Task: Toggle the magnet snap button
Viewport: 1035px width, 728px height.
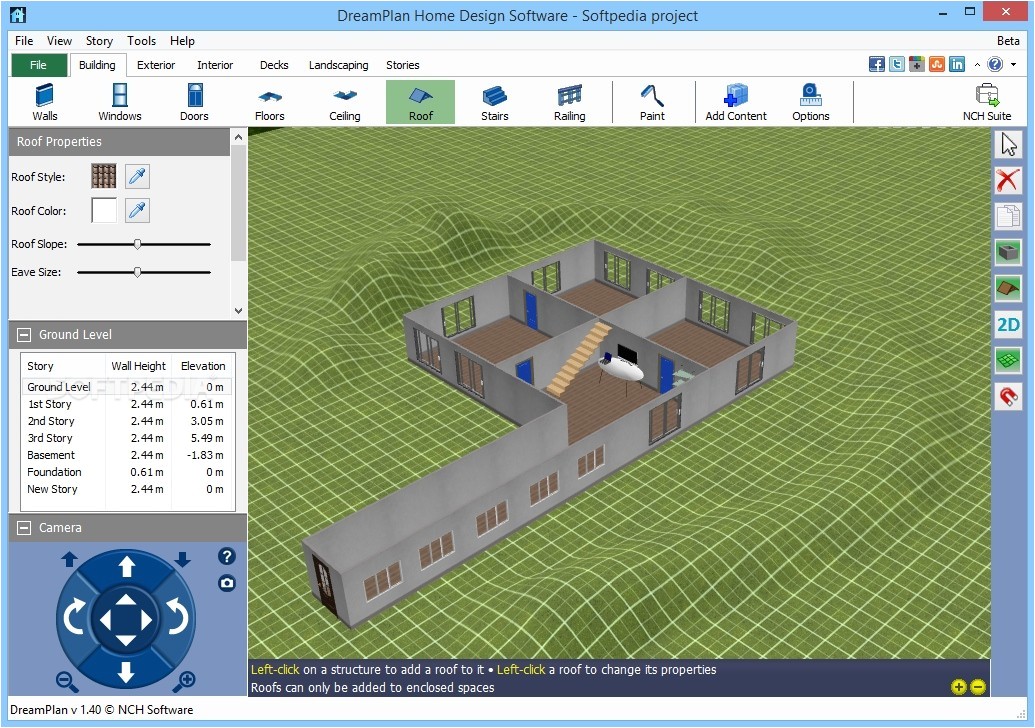Action: coord(1008,397)
